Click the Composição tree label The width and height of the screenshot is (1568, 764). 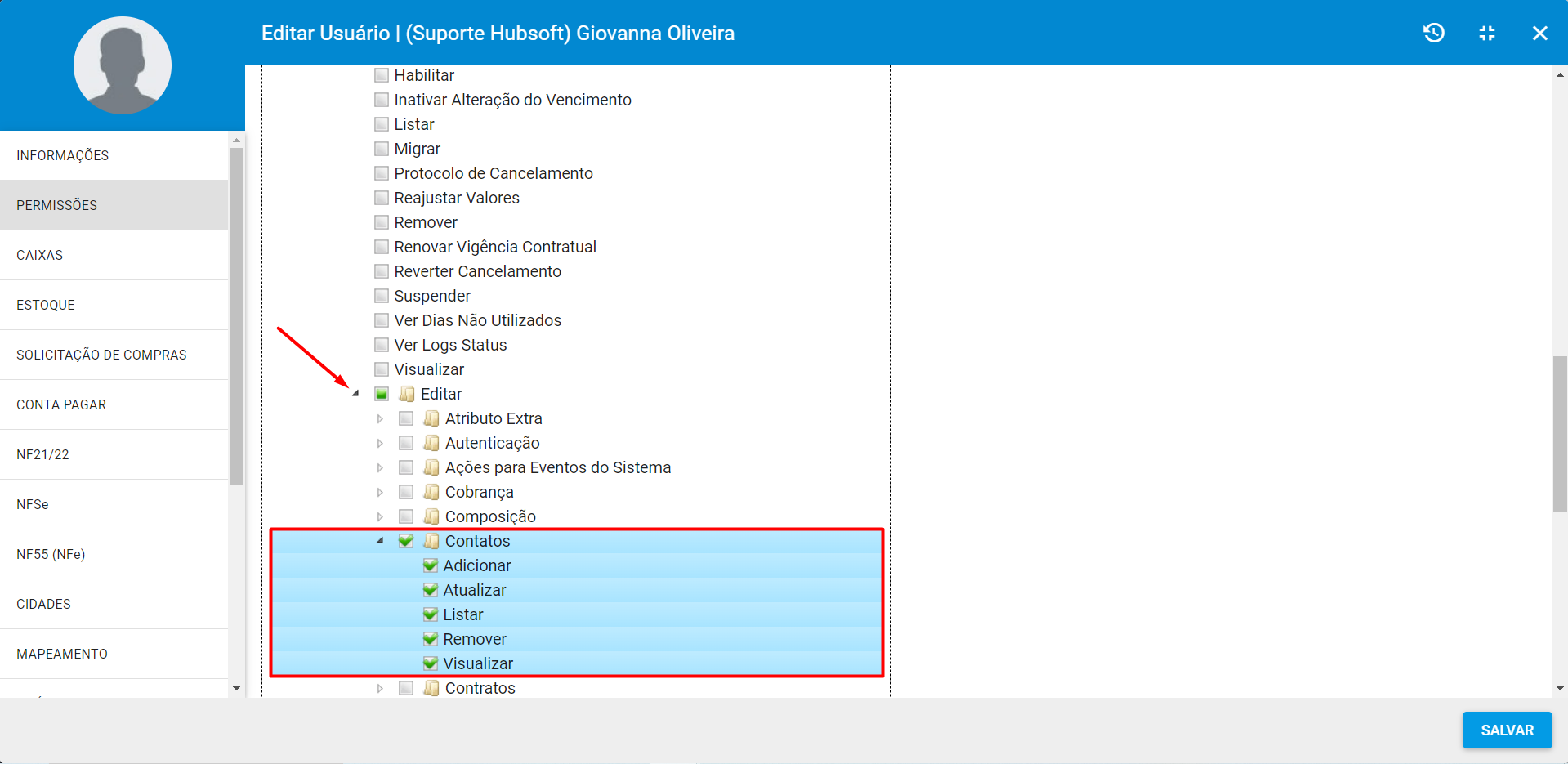click(490, 516)
